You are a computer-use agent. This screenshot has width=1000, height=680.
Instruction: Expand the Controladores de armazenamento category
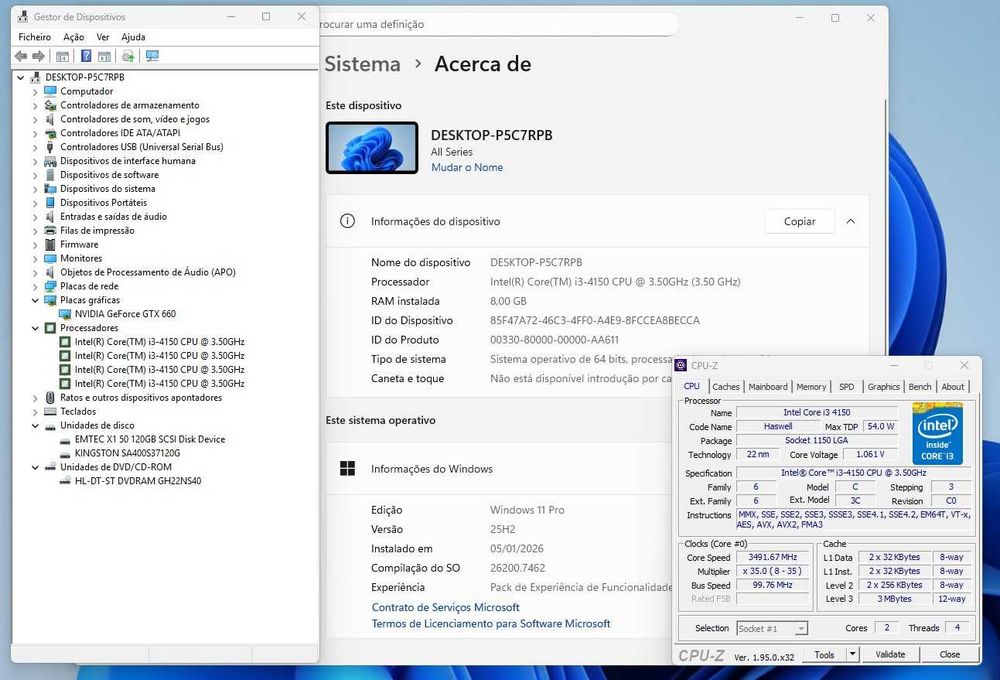[35, 105]
